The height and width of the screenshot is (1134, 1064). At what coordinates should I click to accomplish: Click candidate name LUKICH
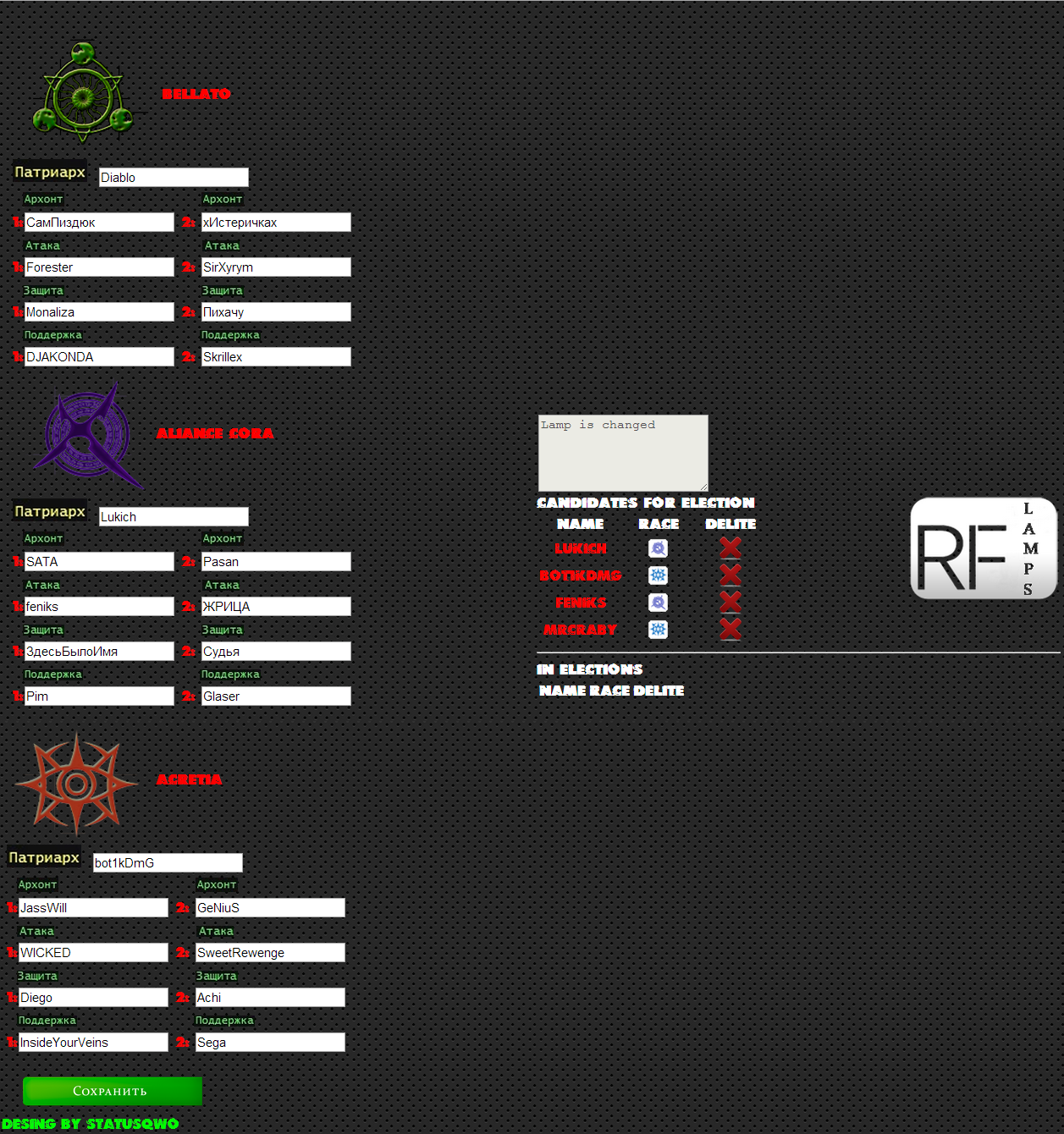(x=581, y=548)
